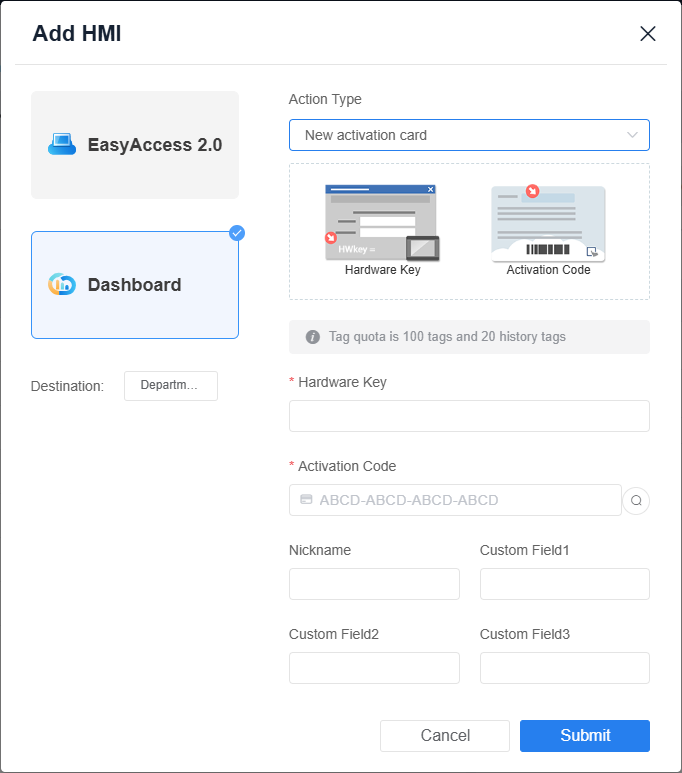Click the Nickname text field
Image resolution: width=682 pixels, height=773 pixels.
[x=374, y=584]
